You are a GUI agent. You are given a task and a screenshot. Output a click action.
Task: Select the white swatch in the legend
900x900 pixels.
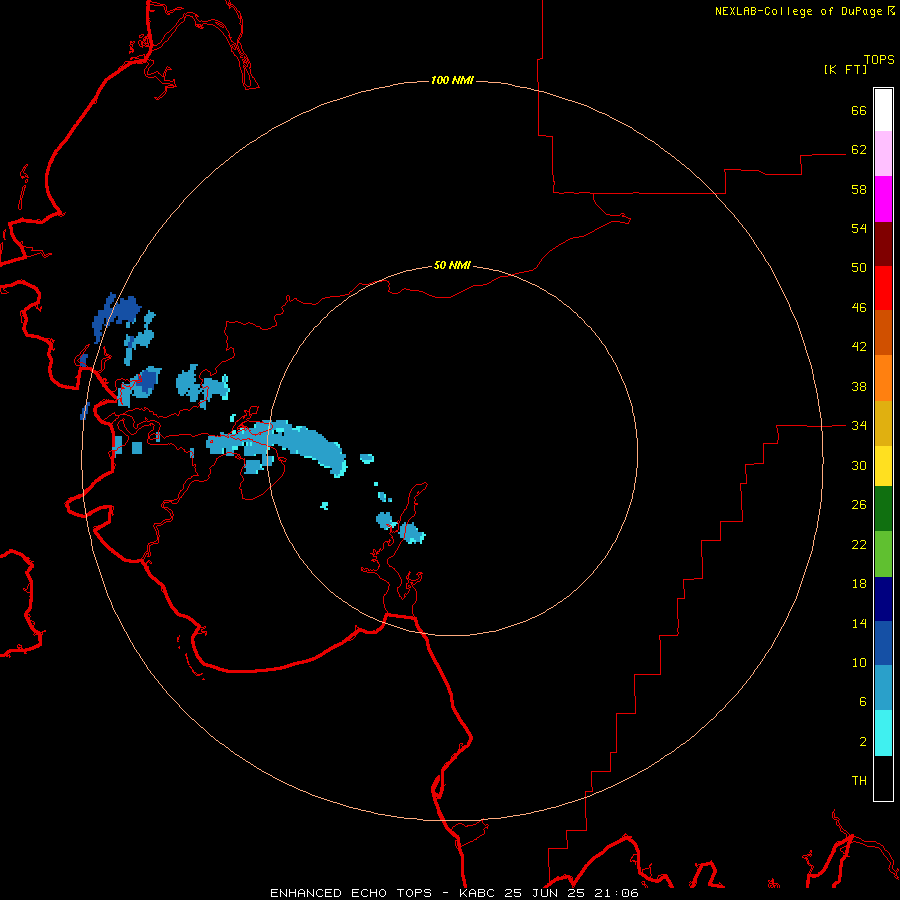pos(883,110)
